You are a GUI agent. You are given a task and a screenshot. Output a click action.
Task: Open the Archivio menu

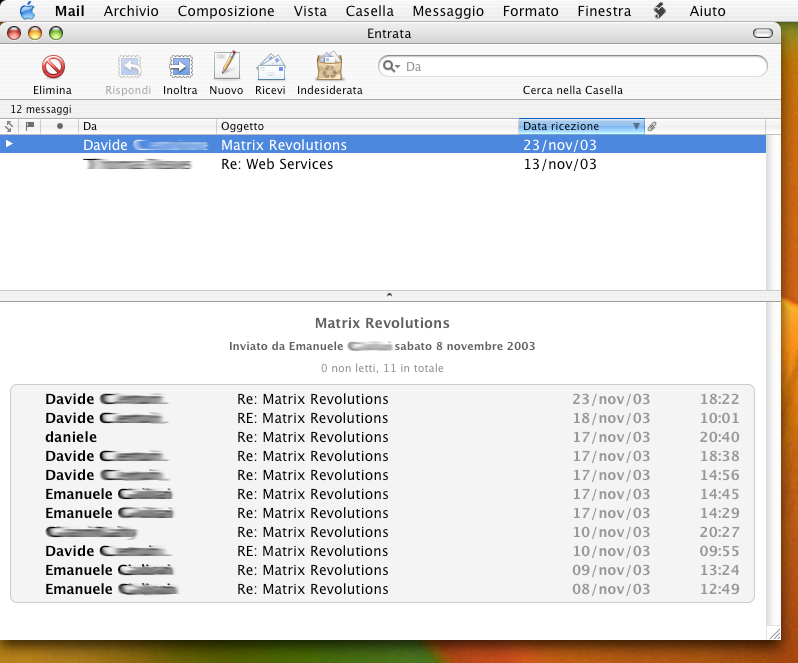(131, 11)
